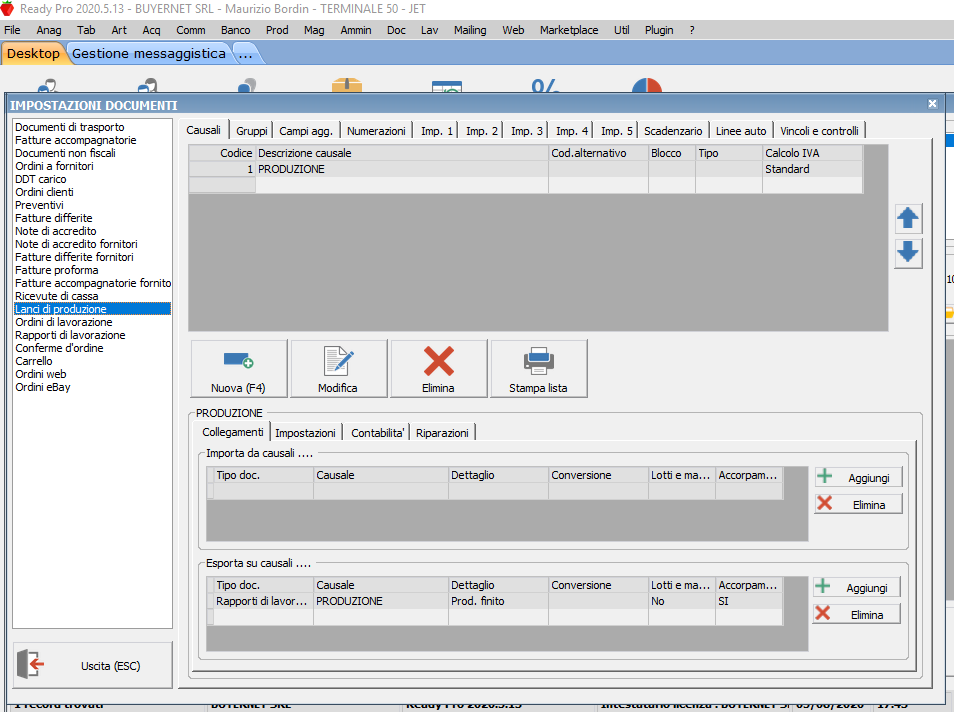This screenshot has width=954, height=712.
Task: Open the Art menu
Action: [x=119, y=30]
